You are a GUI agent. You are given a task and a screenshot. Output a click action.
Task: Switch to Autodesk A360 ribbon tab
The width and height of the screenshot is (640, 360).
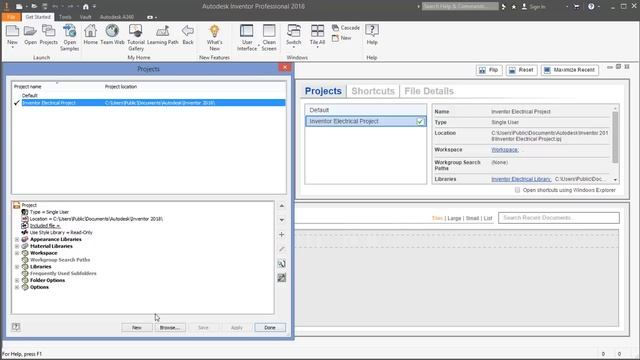point(117,17)
